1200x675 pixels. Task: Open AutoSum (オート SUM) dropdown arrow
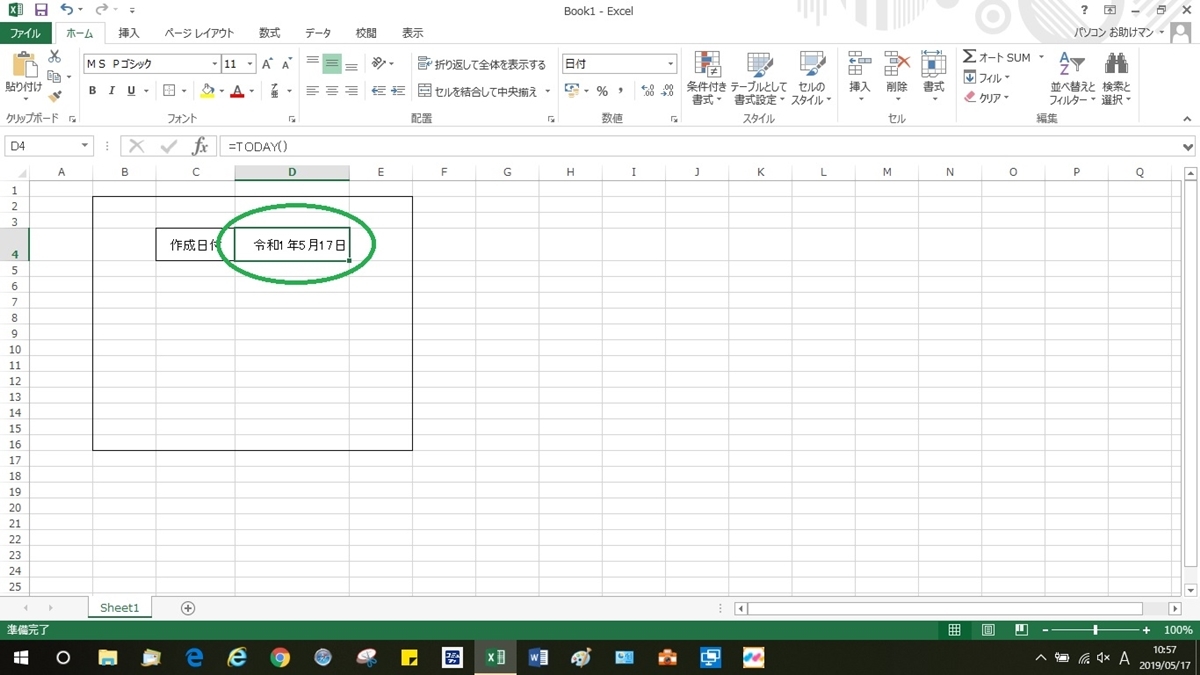click(1041, 57)
